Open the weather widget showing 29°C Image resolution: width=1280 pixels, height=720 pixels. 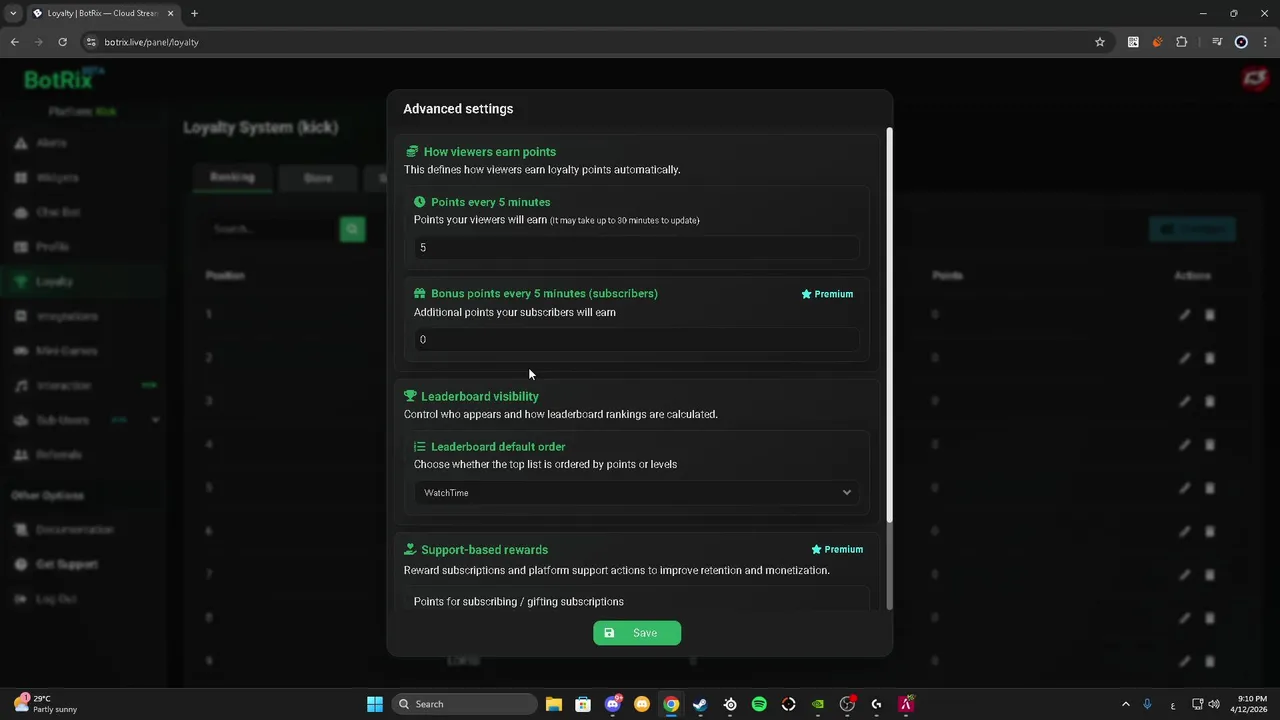pos(44,704)
